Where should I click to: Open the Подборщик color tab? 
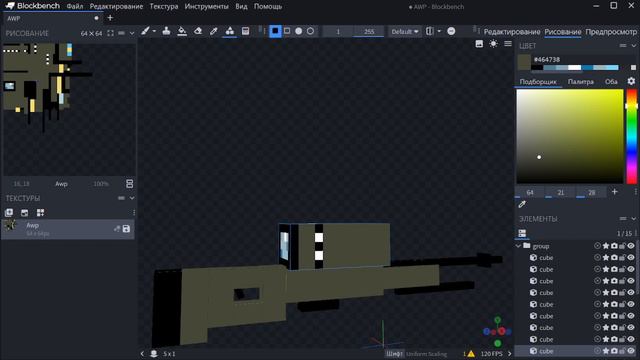point(538,82)
